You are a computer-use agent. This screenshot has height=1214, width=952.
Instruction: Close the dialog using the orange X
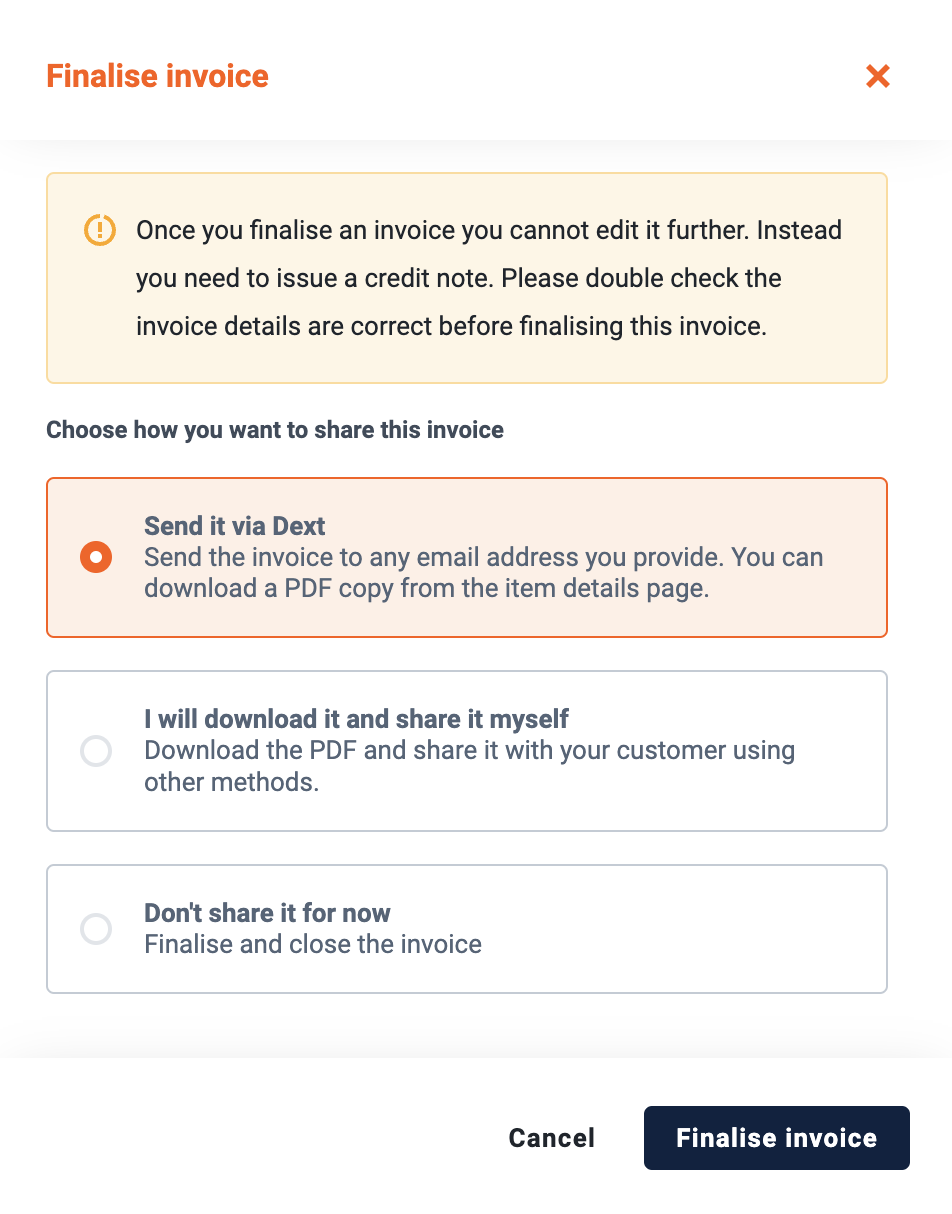click(x=877, y=76)
